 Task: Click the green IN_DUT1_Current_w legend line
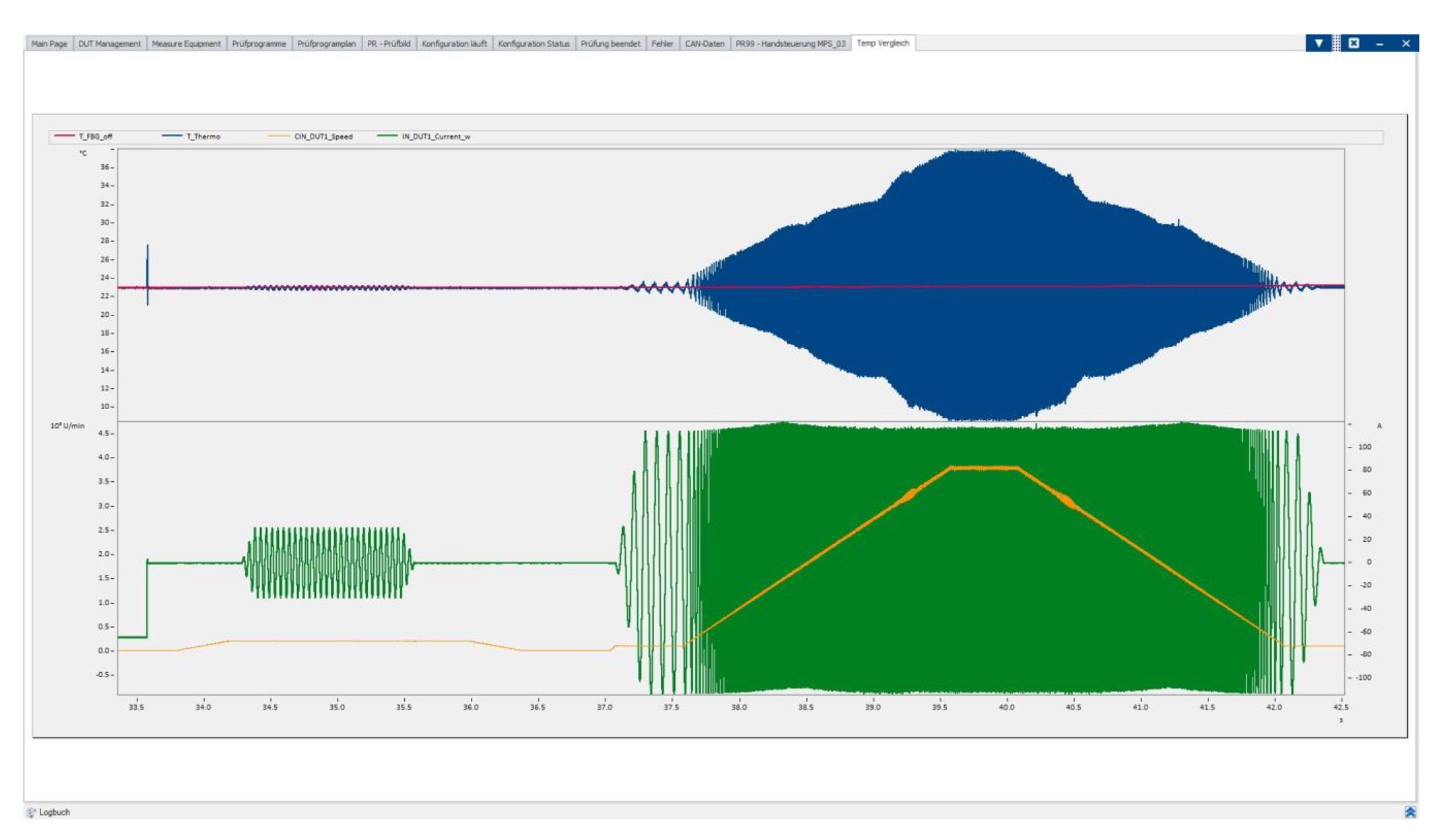[x=387, y=136]
